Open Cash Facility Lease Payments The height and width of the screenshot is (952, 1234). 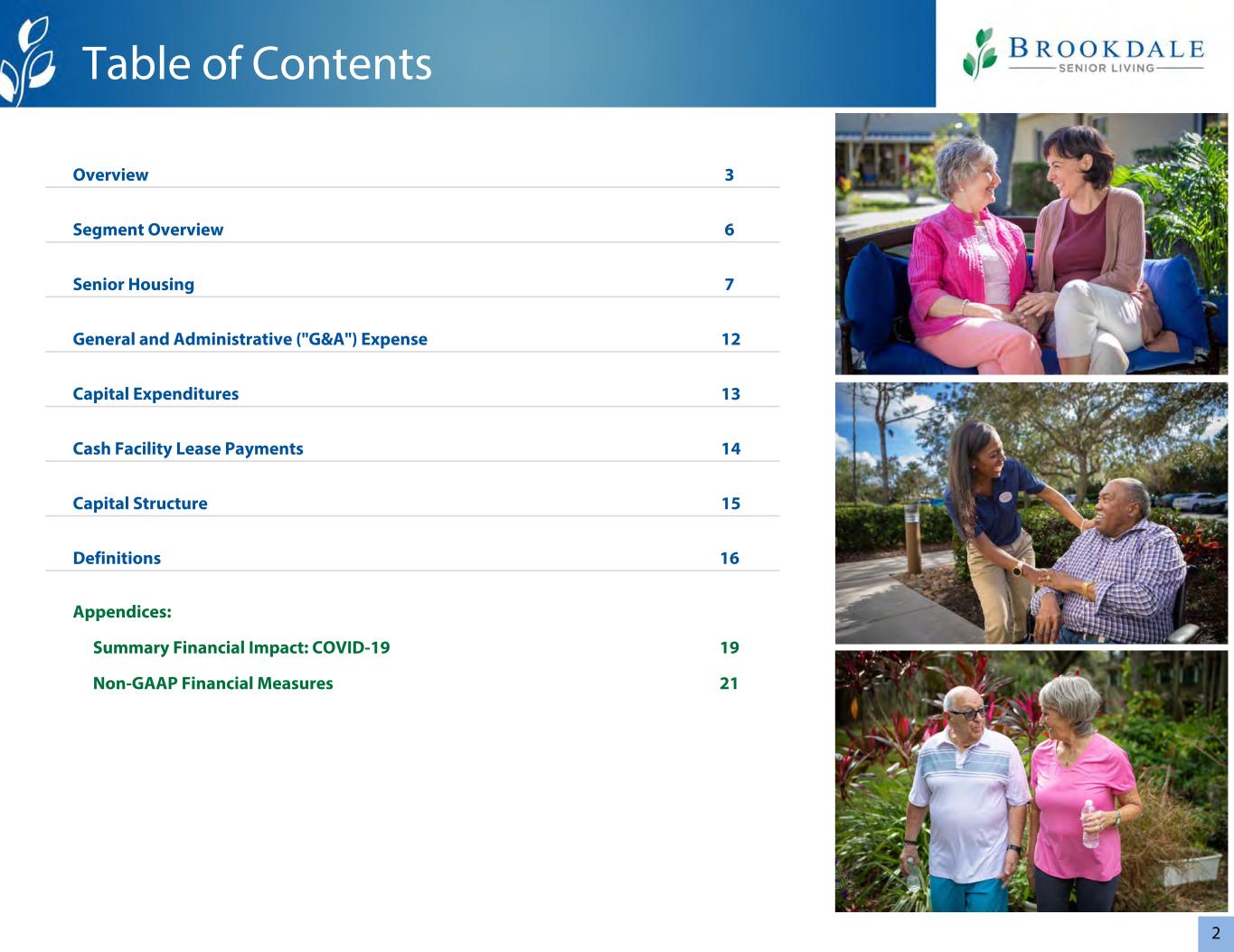pos(188,448)
